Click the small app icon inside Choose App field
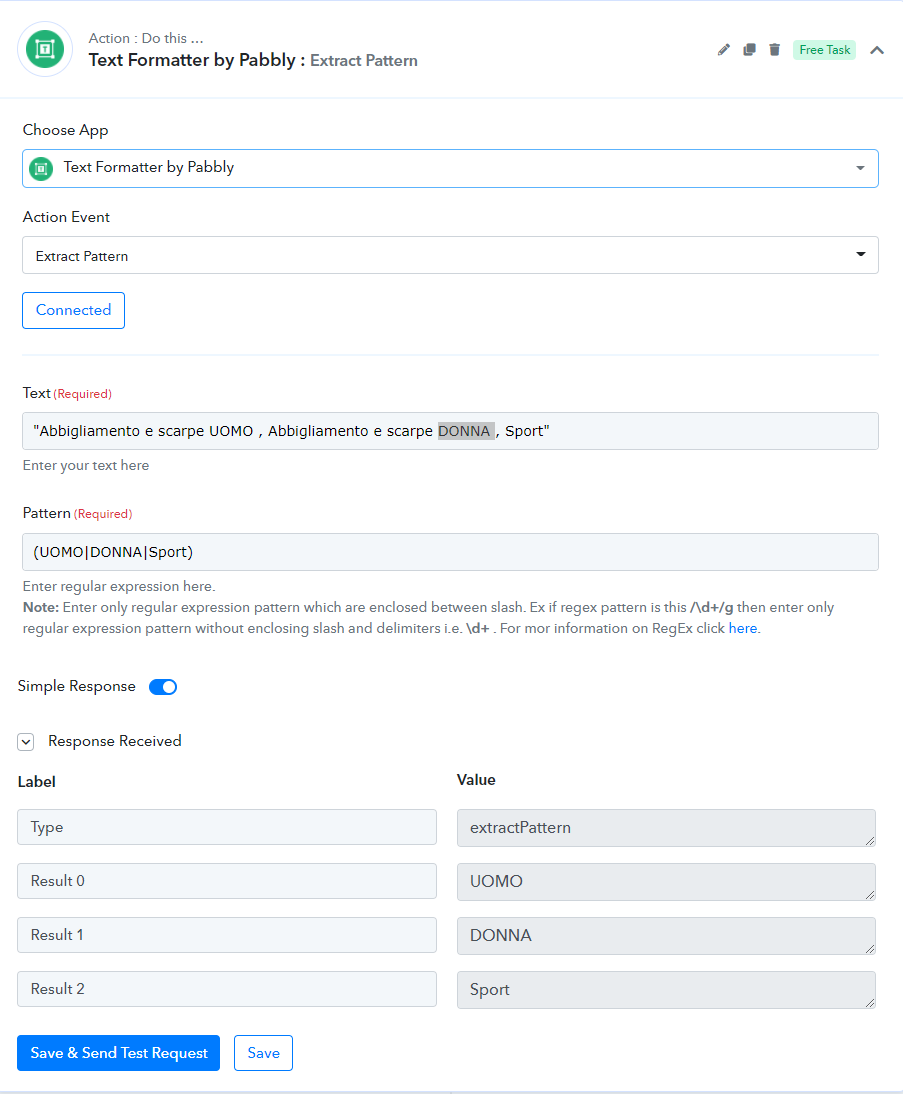The width and height of the screenshot is (903, 1094). click(41, 168)
